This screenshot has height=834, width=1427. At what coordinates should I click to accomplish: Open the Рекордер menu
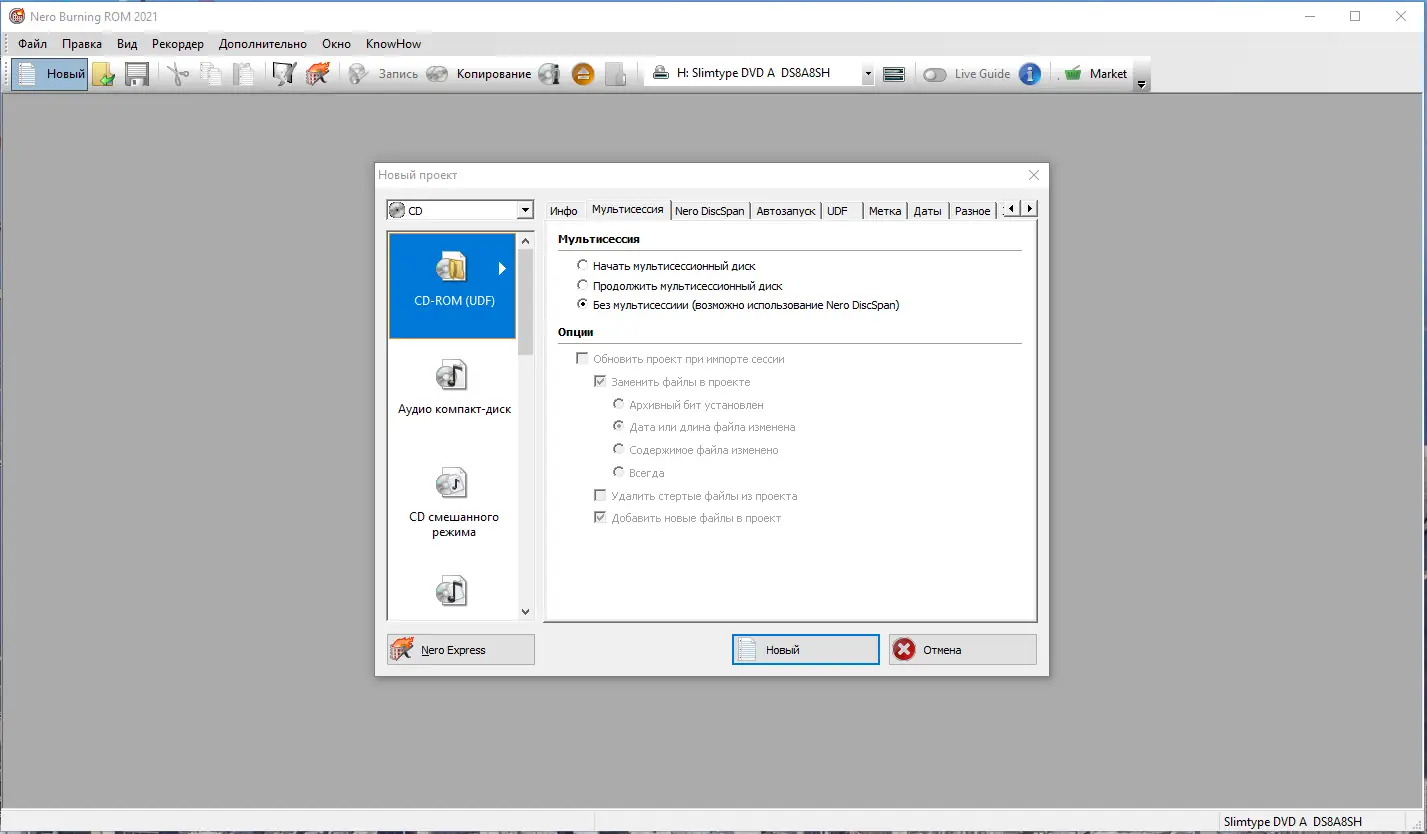[177, 44]
